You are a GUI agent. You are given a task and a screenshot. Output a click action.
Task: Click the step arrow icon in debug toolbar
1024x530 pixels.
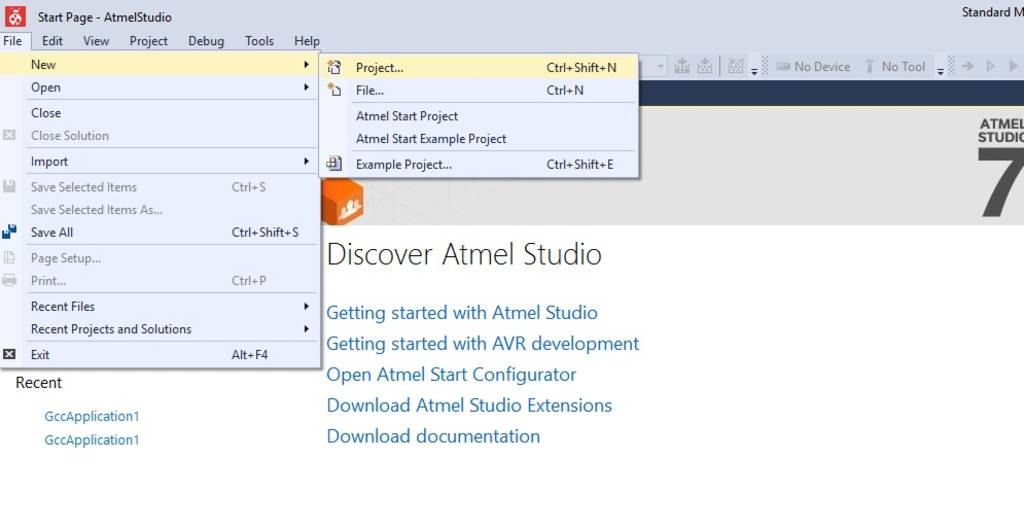pos(968,66)
